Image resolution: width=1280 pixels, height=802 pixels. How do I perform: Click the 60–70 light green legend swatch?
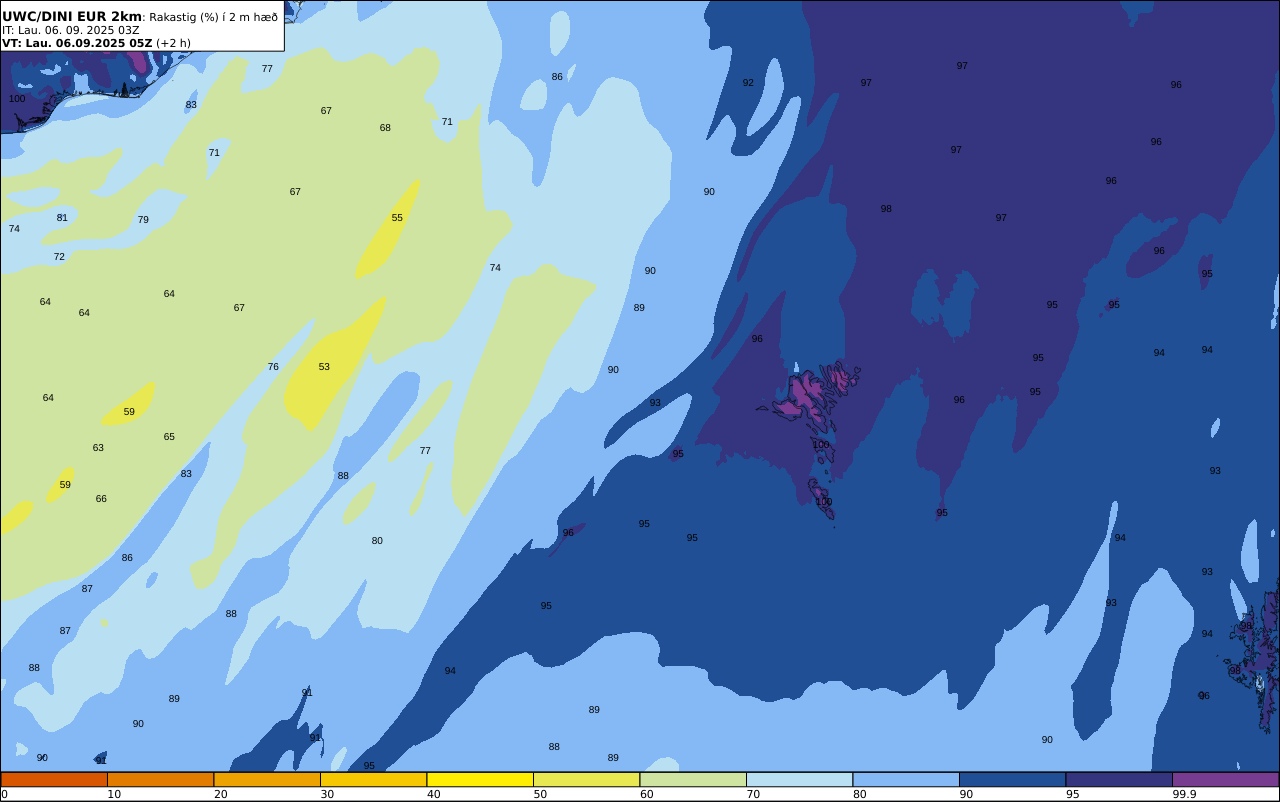click(693, 779)
